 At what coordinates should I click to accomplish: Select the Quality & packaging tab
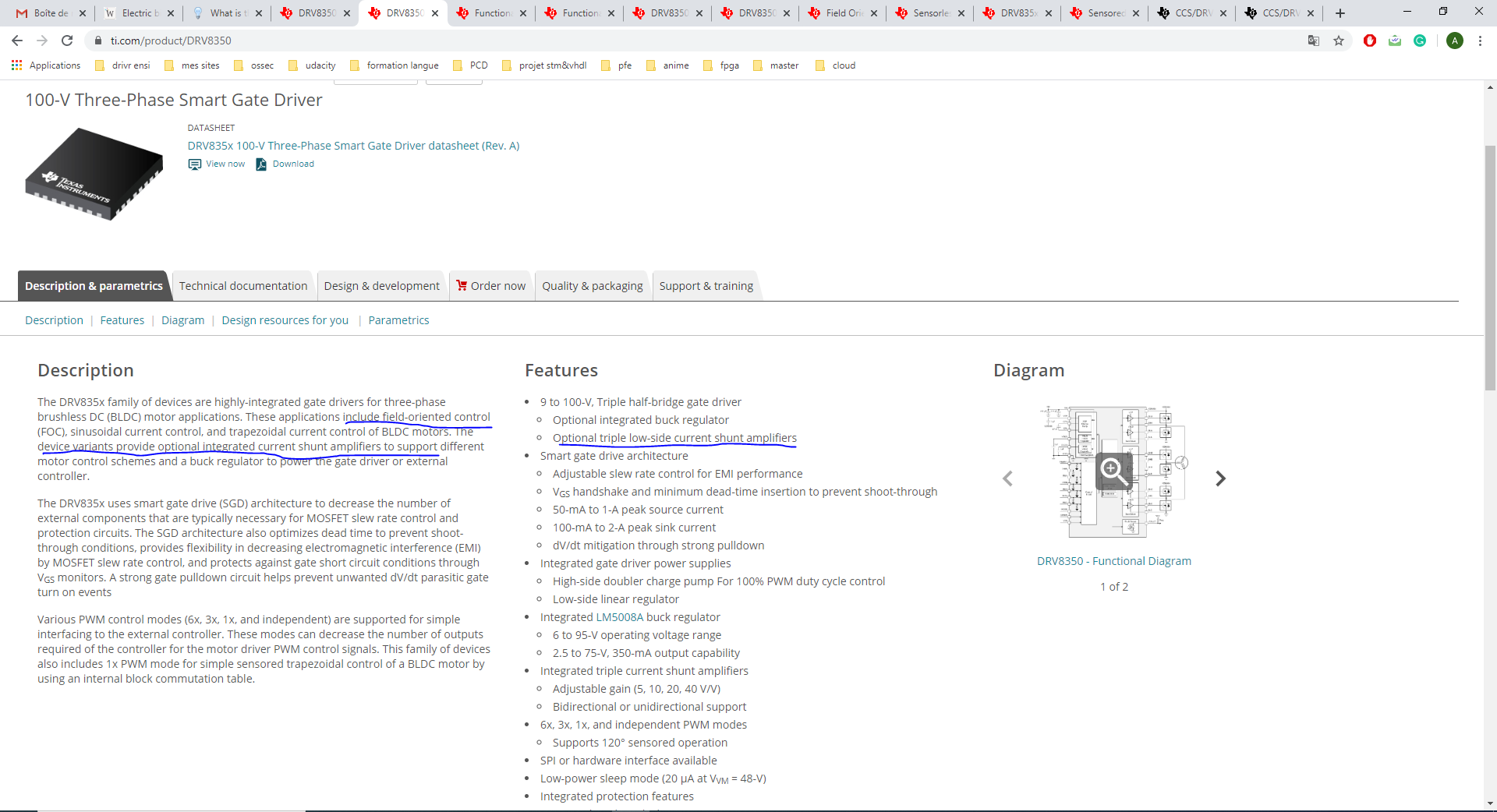point(593,286)
